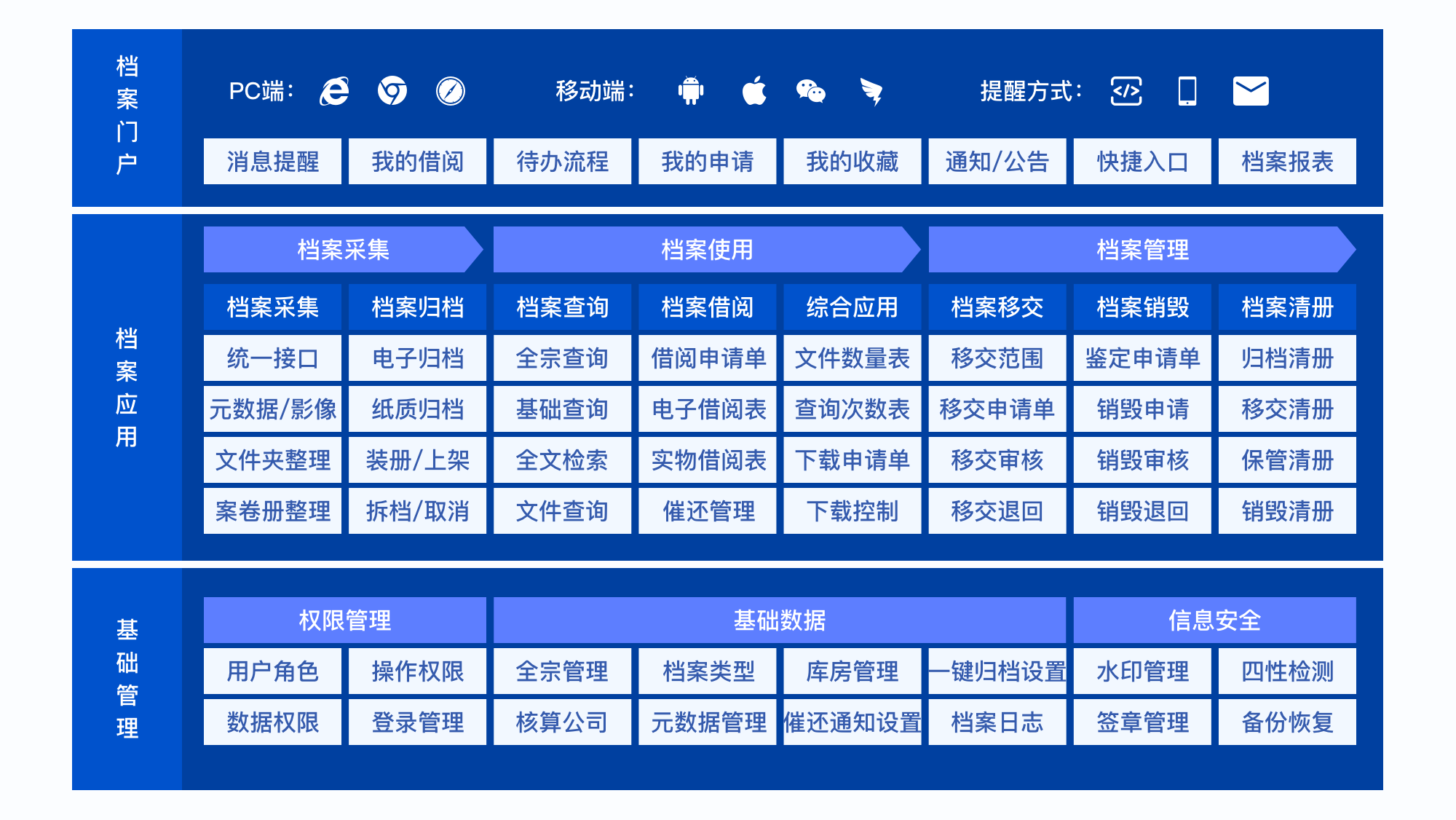The width and height of the screenshot is (1456, 820).
Task: Click the 归档清册 cell
Action: [1287, 358]
